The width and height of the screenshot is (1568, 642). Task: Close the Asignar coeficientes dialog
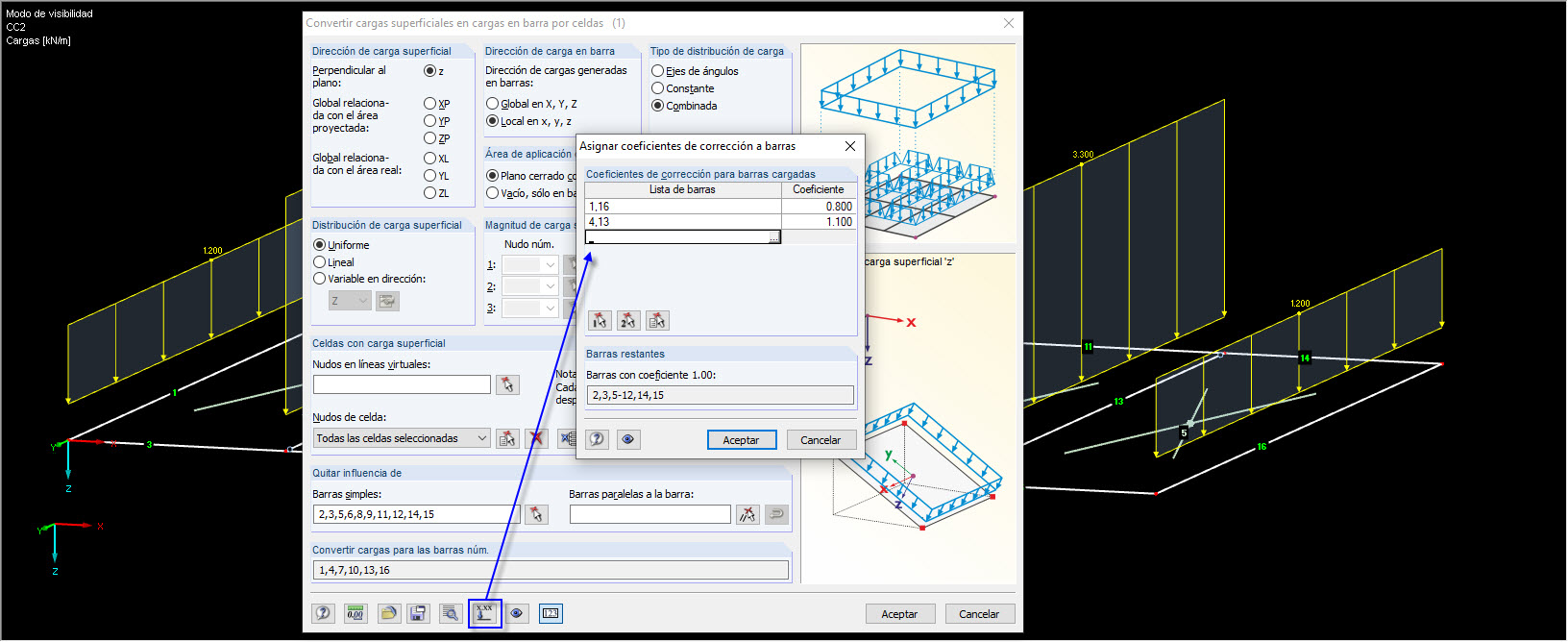850,146
